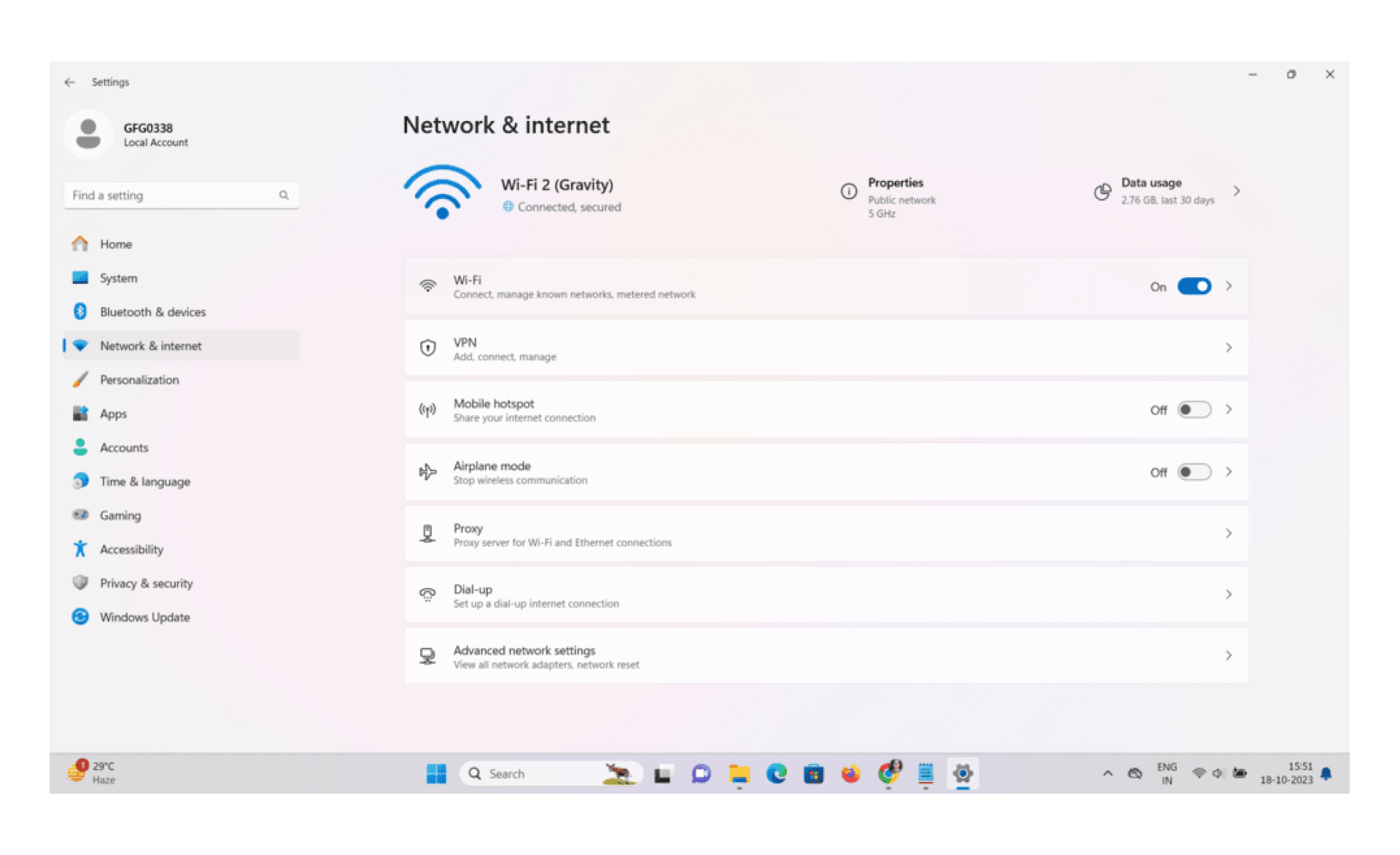
Task: Switch to Personalization settings
Action: click(139, 379)
